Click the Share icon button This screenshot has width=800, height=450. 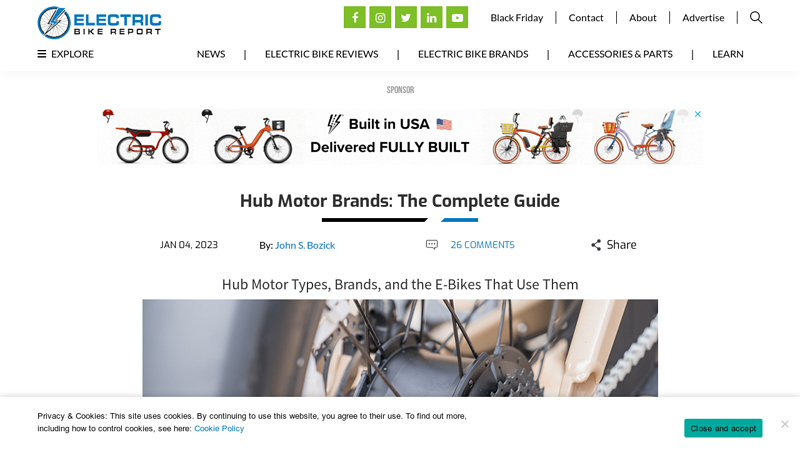[613, 245]
